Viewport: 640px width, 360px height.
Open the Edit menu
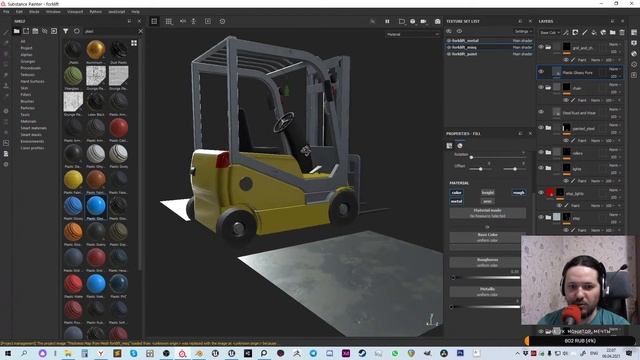19,12
